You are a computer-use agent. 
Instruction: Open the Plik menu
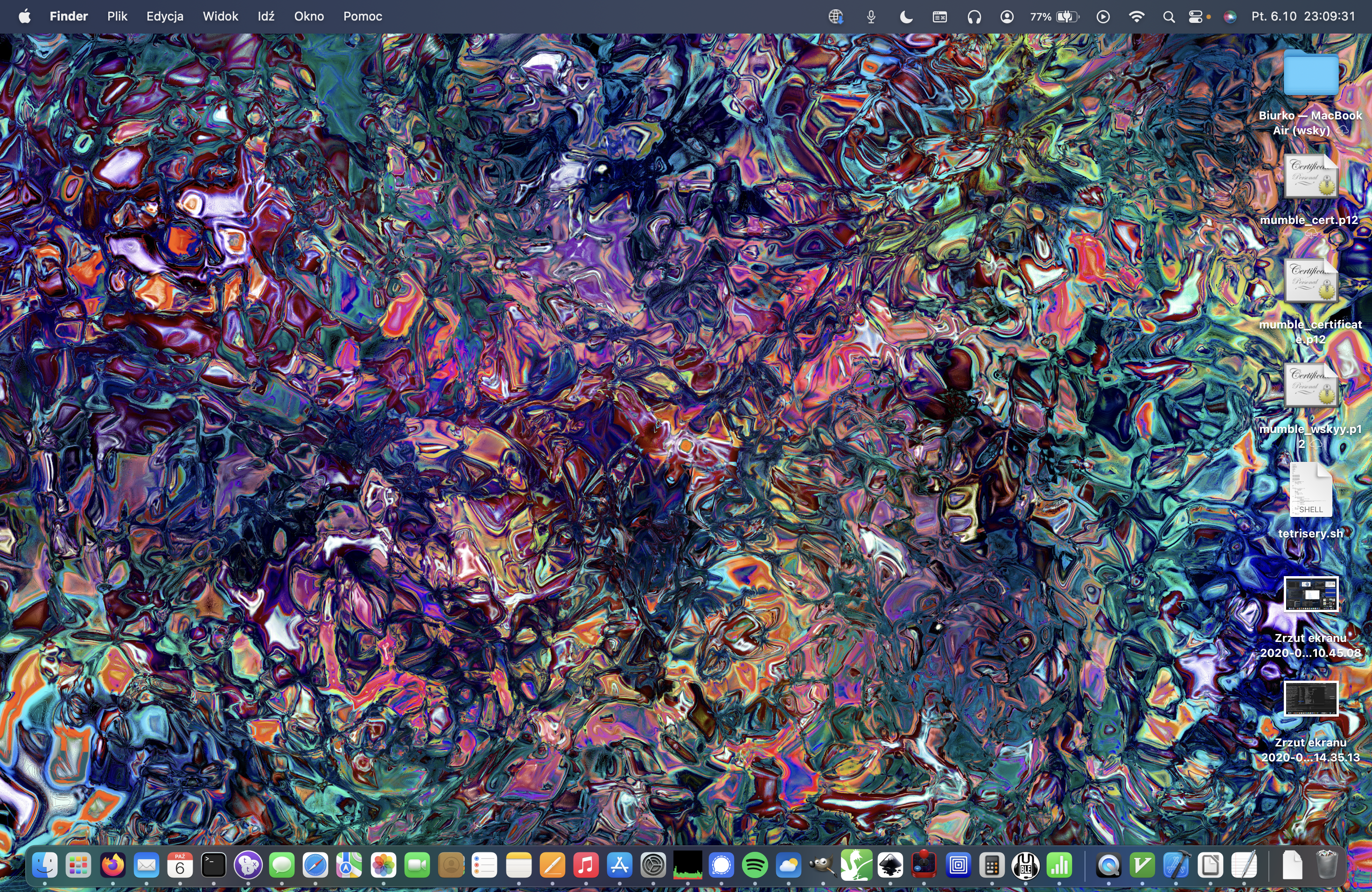117,17
